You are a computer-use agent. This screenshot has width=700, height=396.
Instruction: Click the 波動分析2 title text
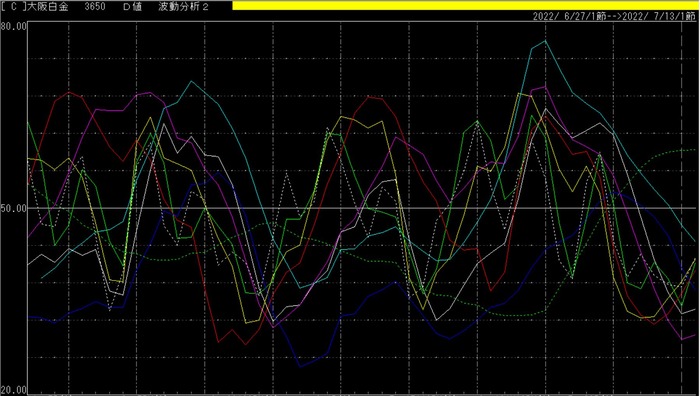click(x=183, y=7)
